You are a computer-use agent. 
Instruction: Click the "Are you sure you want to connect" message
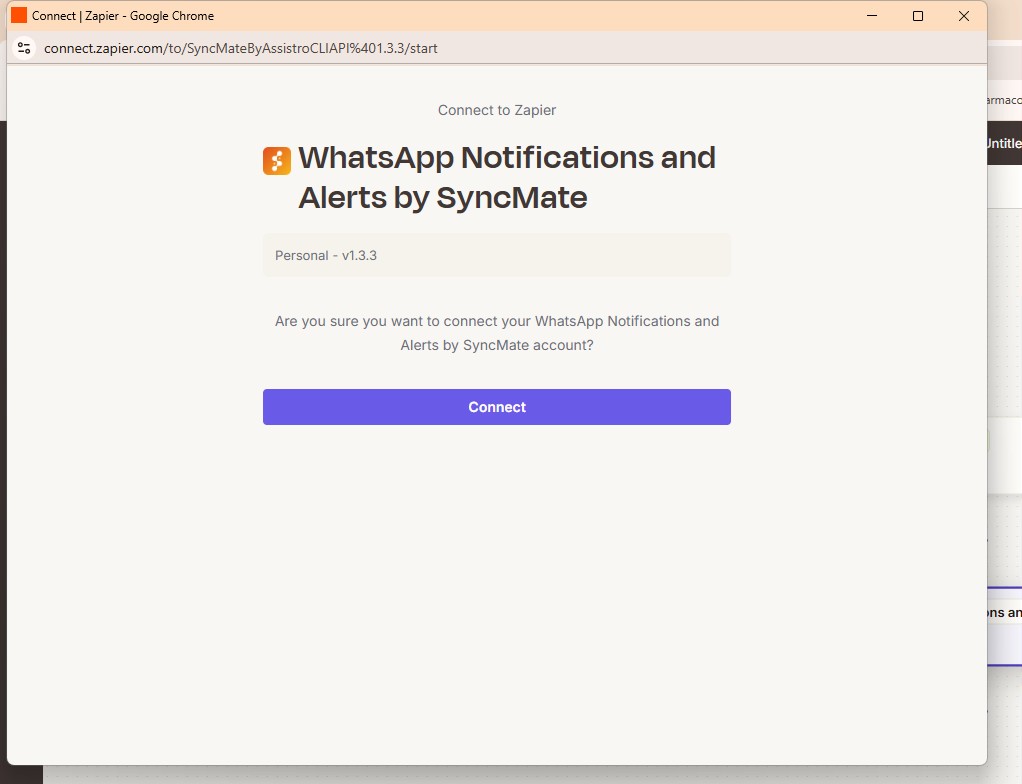(497, 333)
